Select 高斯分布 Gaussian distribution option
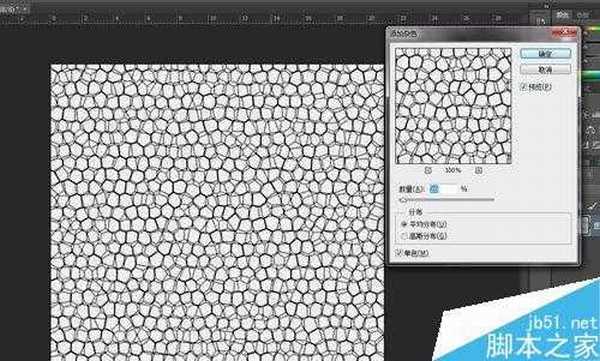Screen dimensions: 600x361 point(424,236)
